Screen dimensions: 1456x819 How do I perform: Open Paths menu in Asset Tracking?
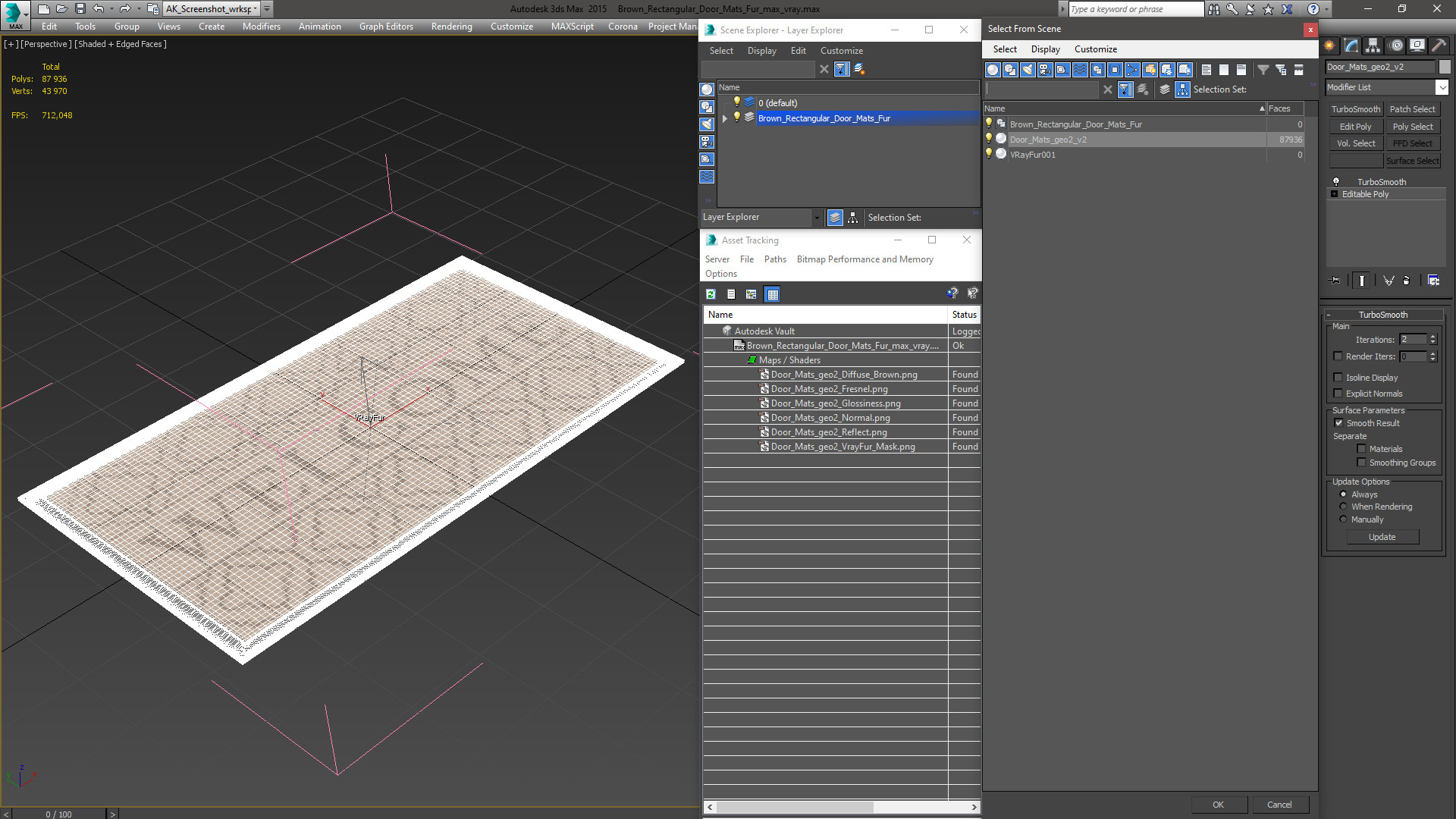775,259
